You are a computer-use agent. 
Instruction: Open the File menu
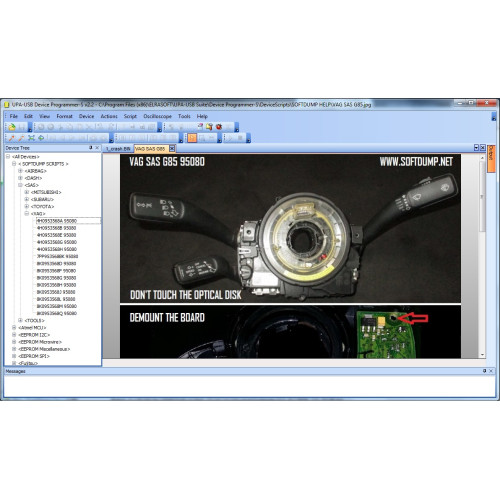(14, 116)
